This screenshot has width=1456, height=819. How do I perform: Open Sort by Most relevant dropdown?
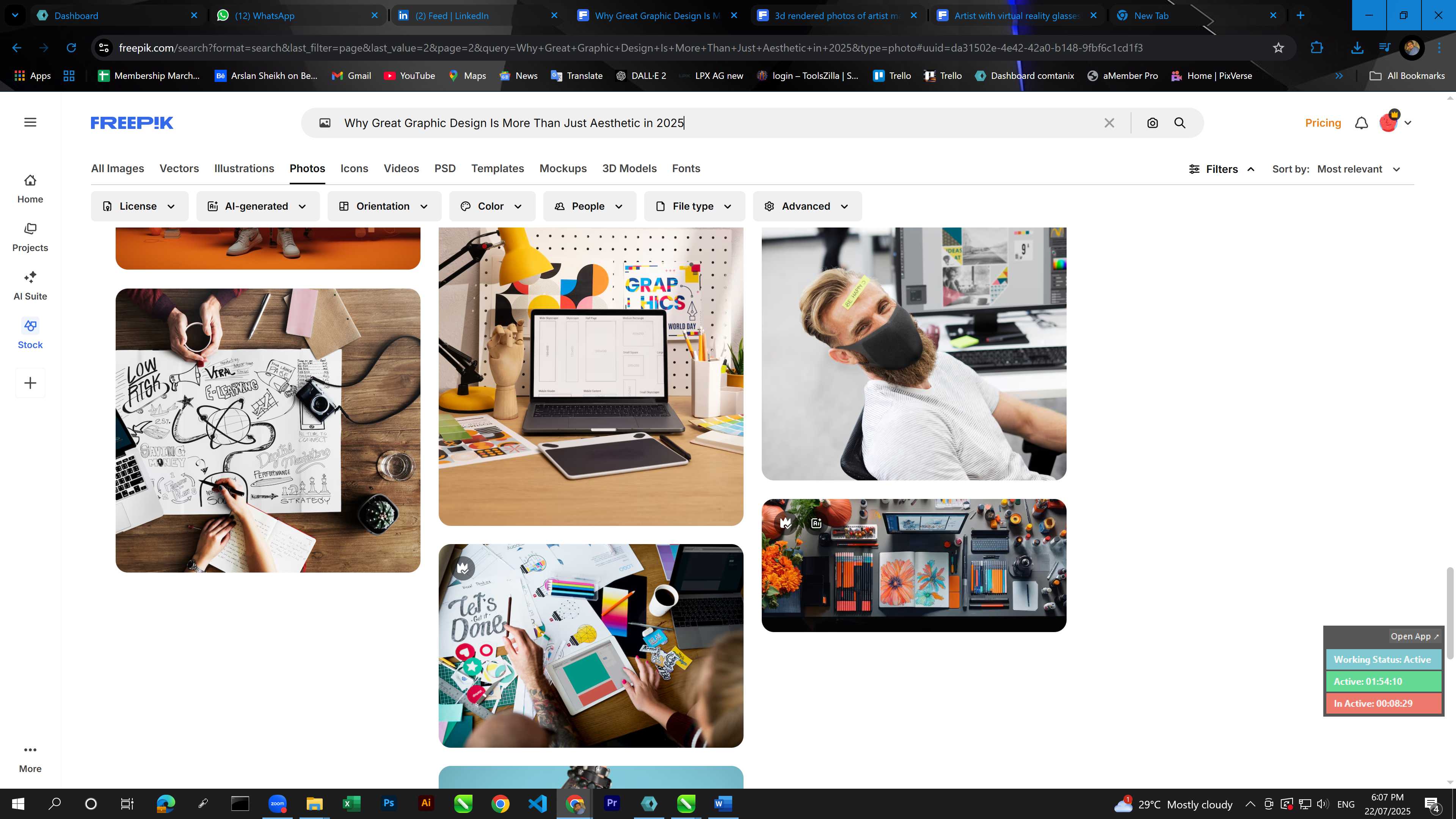tap(1359, 169)
